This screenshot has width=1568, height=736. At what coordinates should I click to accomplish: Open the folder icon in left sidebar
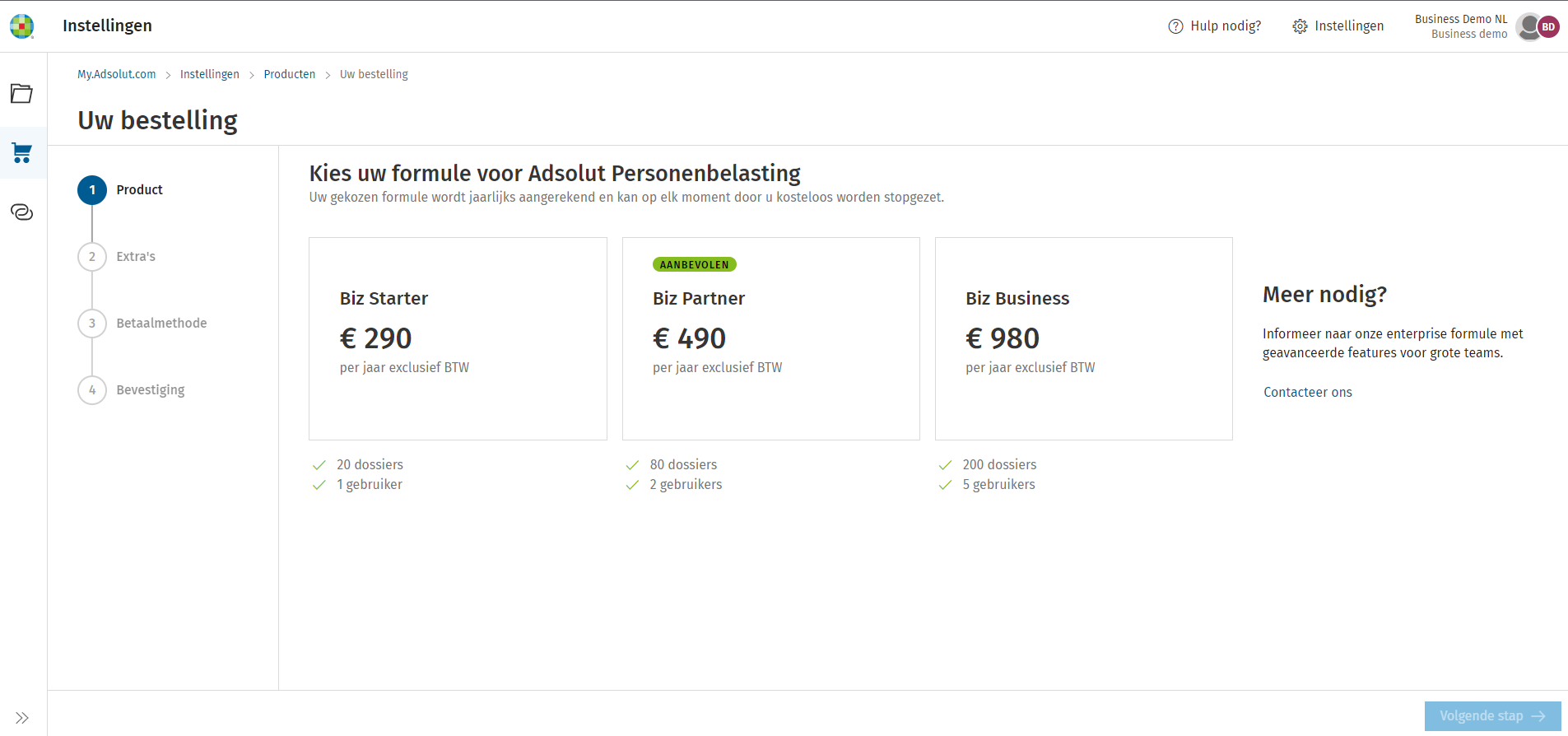click(x=22, y=93)
